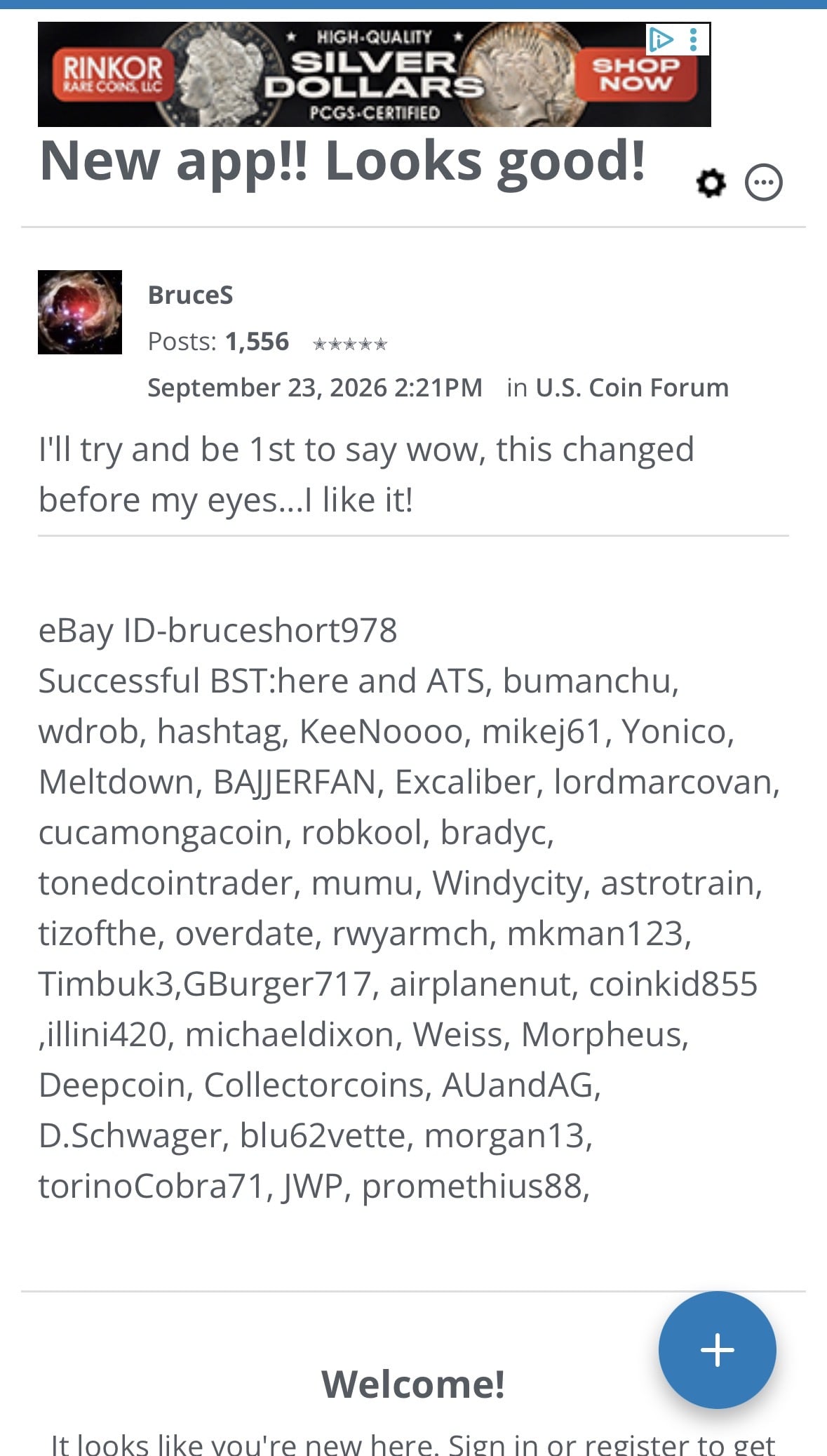Click the Rinkor Rare Coins logo

click(112, 74)
